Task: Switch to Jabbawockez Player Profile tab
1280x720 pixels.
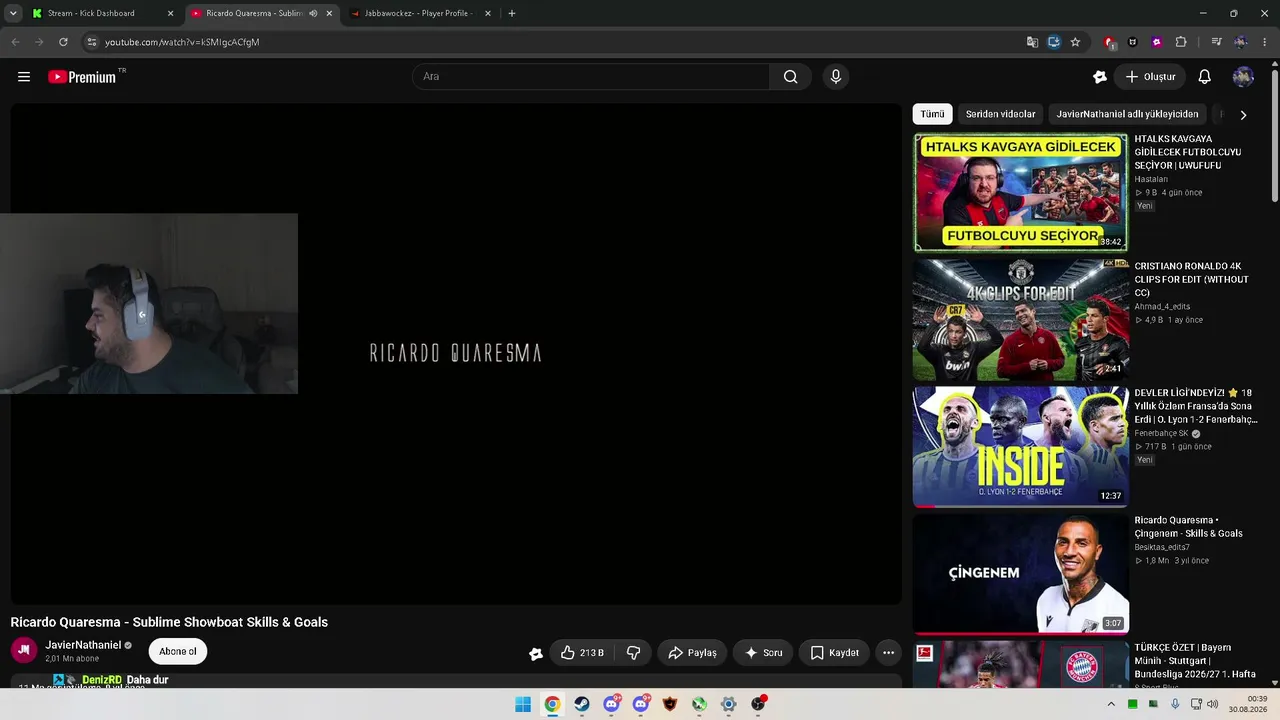Action: [x=418, y=14]
